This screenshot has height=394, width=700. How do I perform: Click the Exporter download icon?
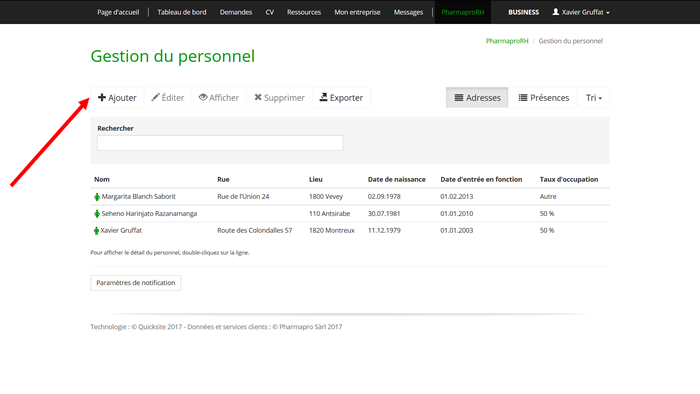click(324, 97)
